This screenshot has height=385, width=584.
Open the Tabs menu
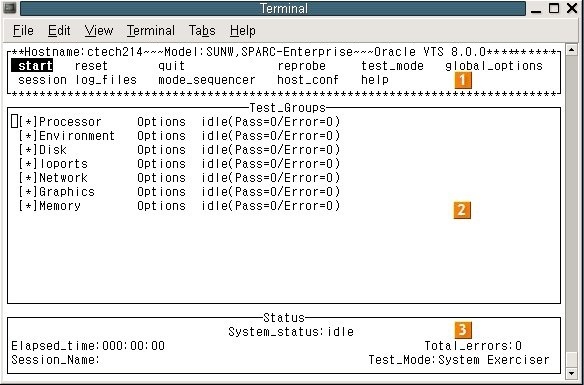[x=202, y=31]
